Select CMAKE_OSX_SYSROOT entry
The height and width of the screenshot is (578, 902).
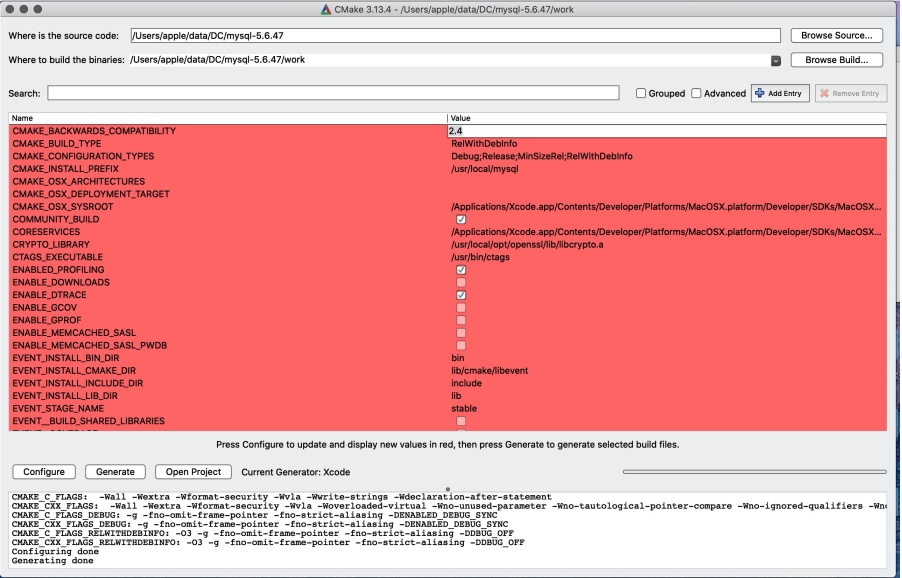63,207
